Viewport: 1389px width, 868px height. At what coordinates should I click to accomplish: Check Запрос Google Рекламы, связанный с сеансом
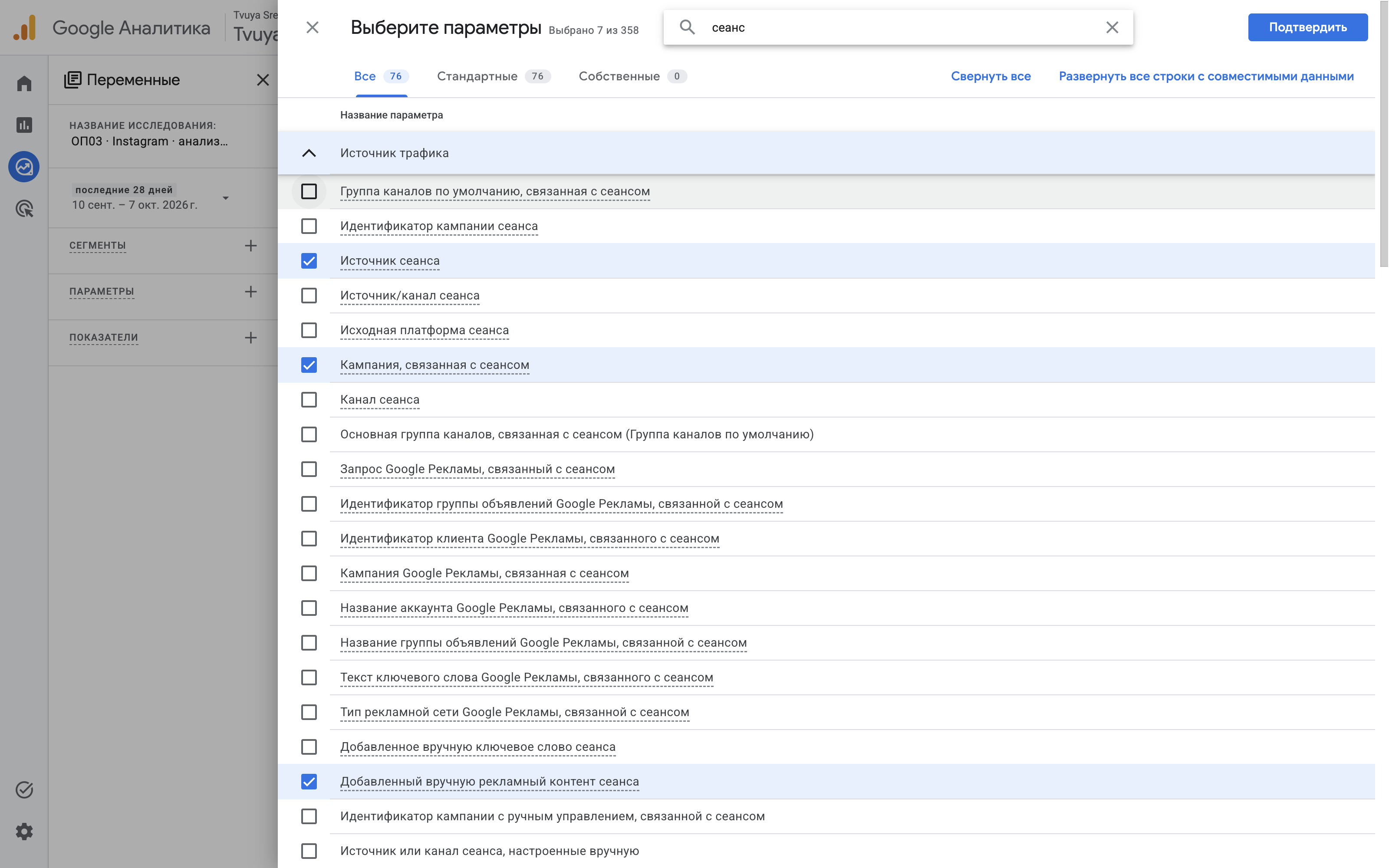(309, 469)
